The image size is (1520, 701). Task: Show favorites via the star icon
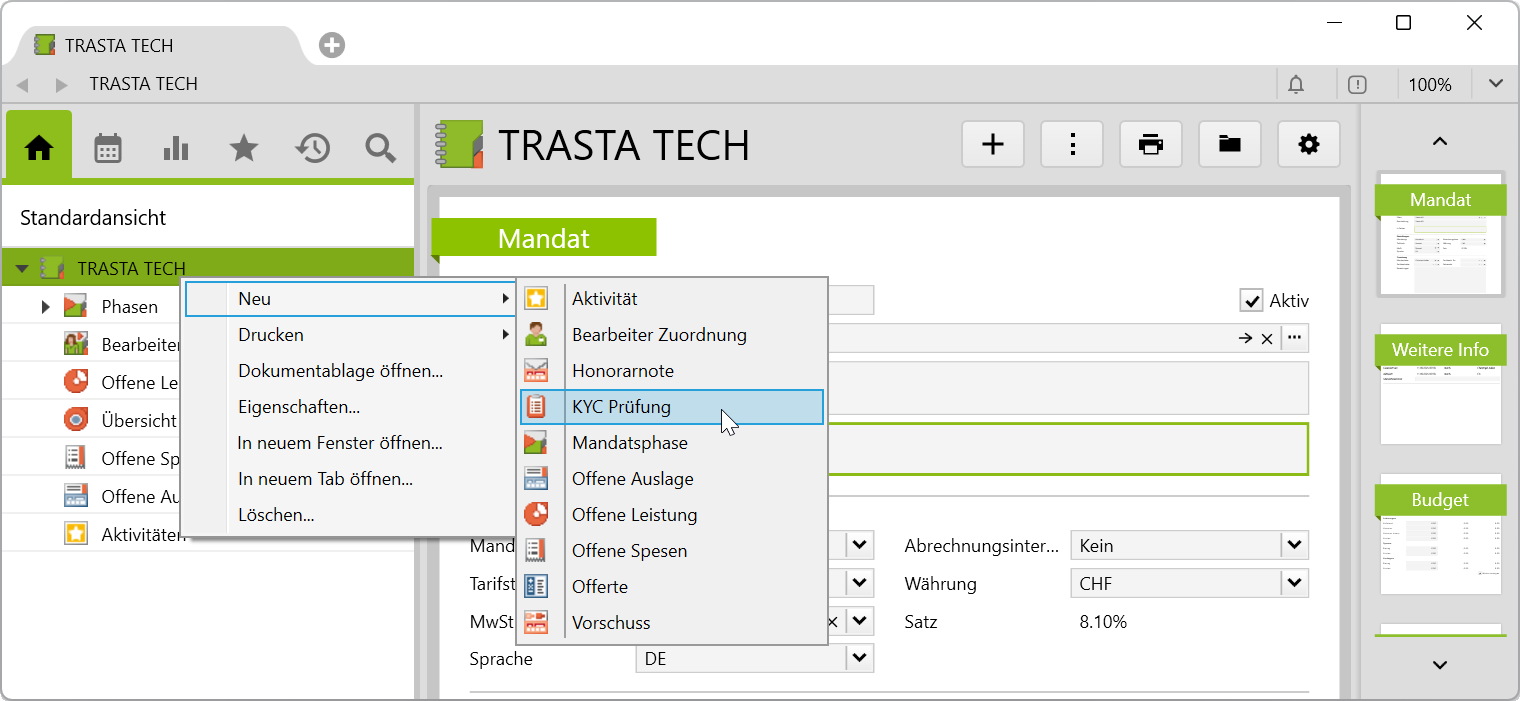243,148
